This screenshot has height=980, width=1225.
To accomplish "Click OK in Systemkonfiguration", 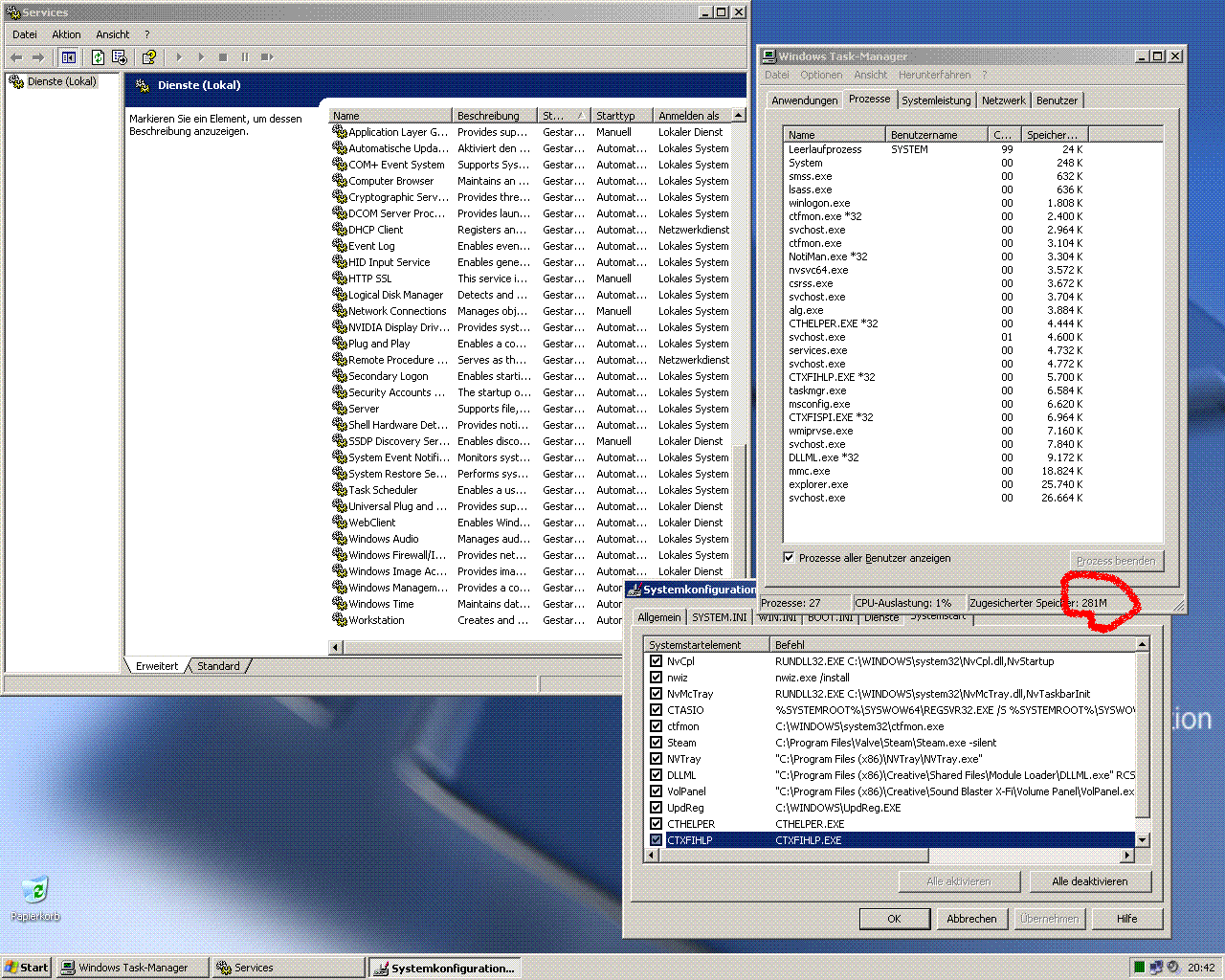I will point(894,919).
